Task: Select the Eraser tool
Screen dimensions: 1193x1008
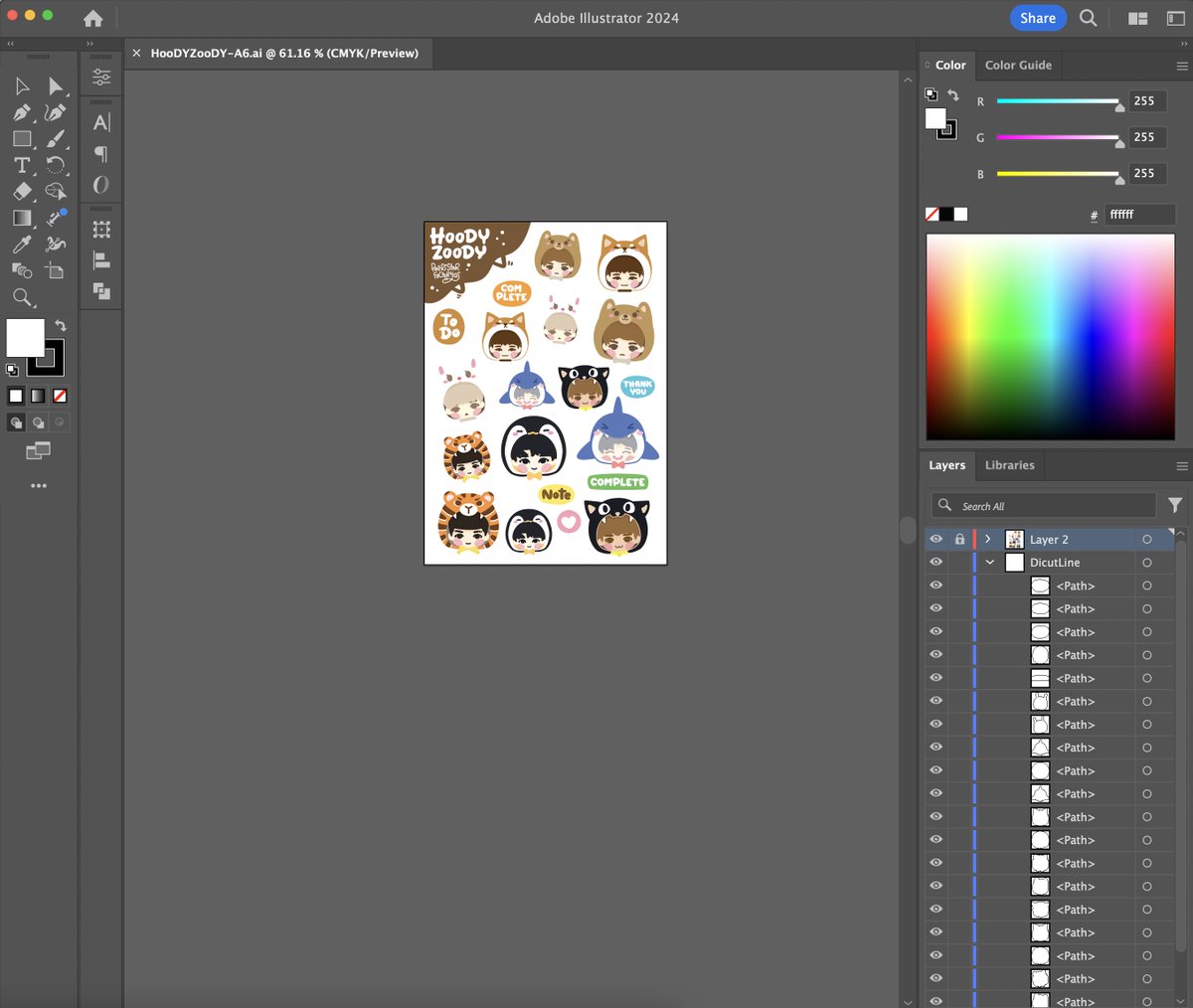Action: (x=22, y=191)
